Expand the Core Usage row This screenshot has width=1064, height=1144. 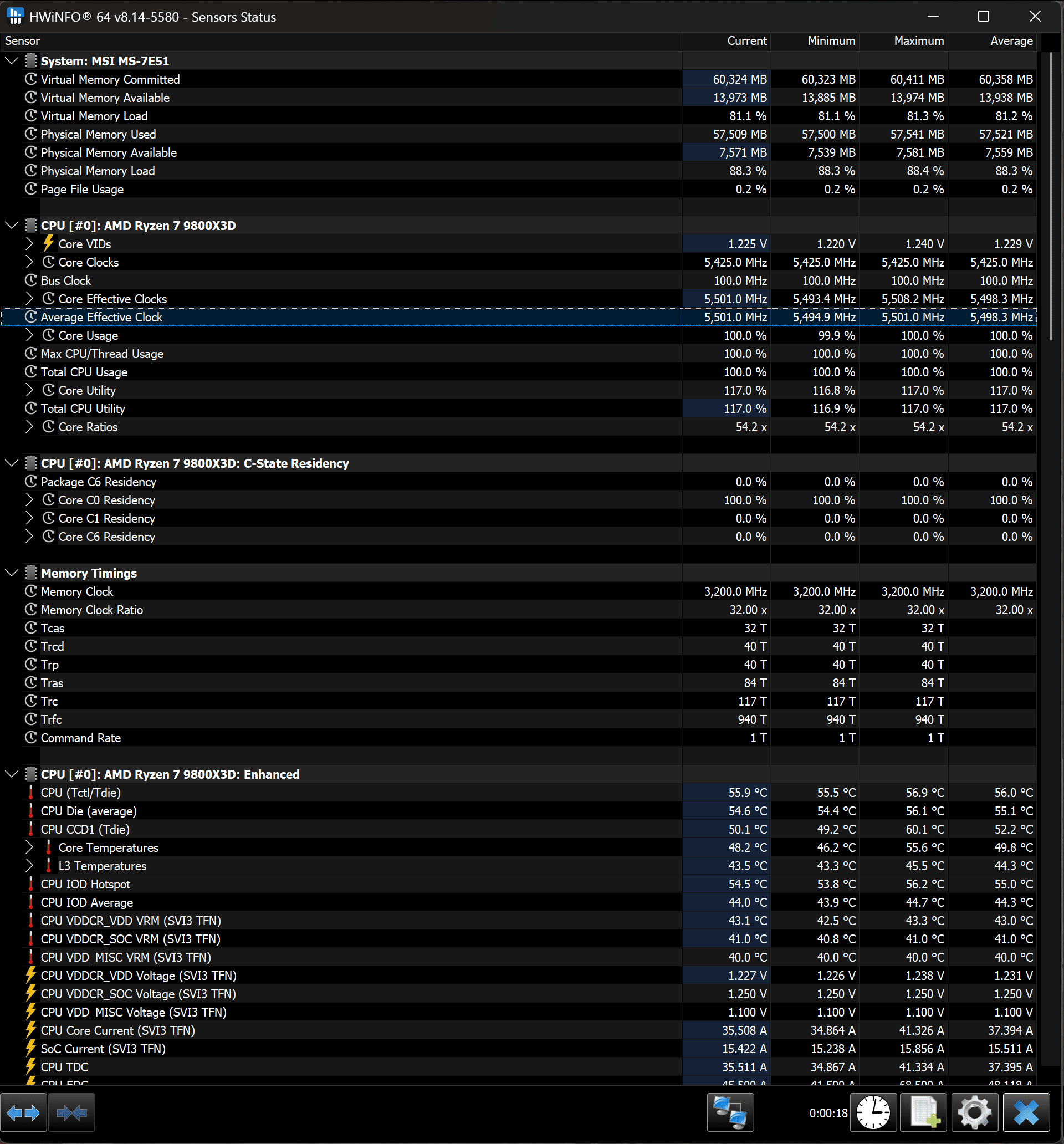click(29, 335)
